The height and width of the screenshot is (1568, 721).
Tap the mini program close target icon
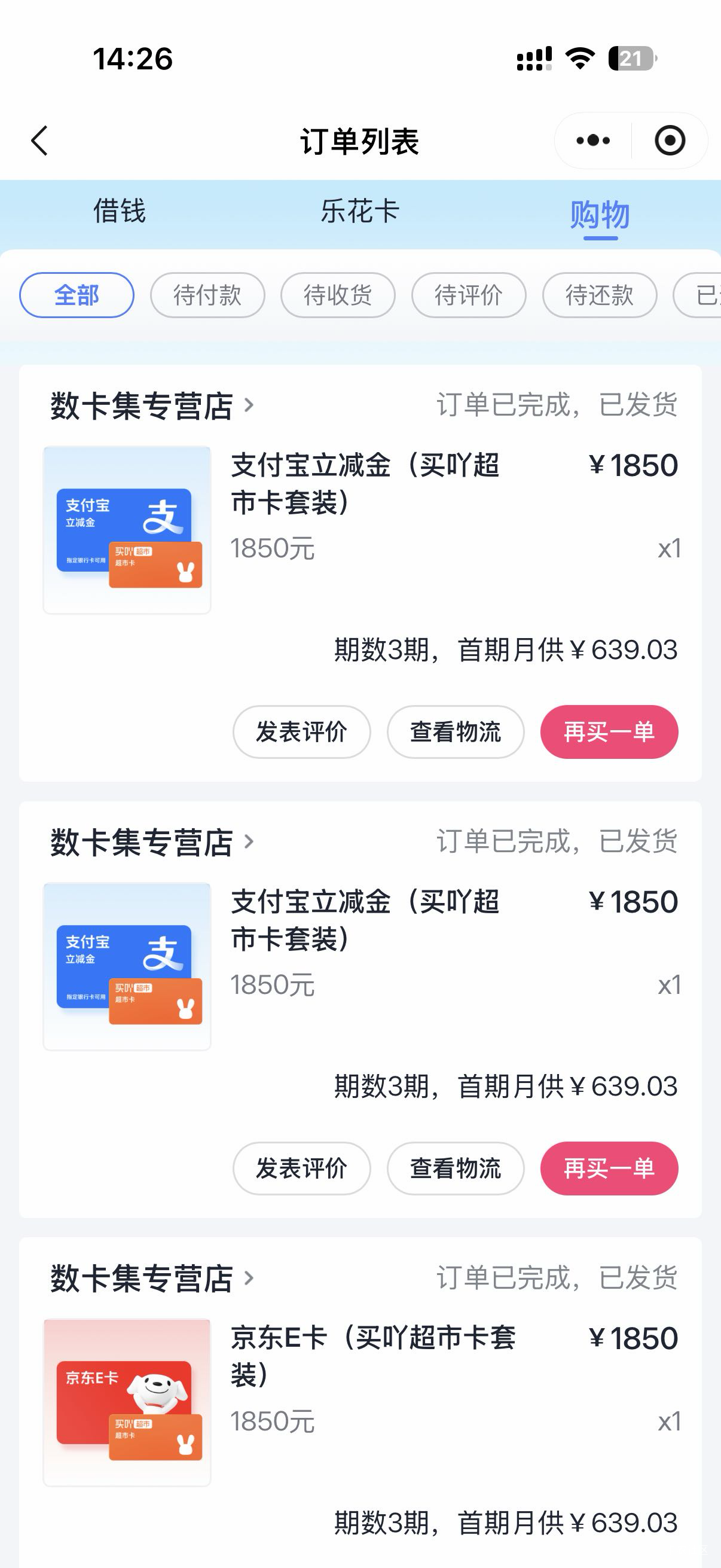point(670,141)
